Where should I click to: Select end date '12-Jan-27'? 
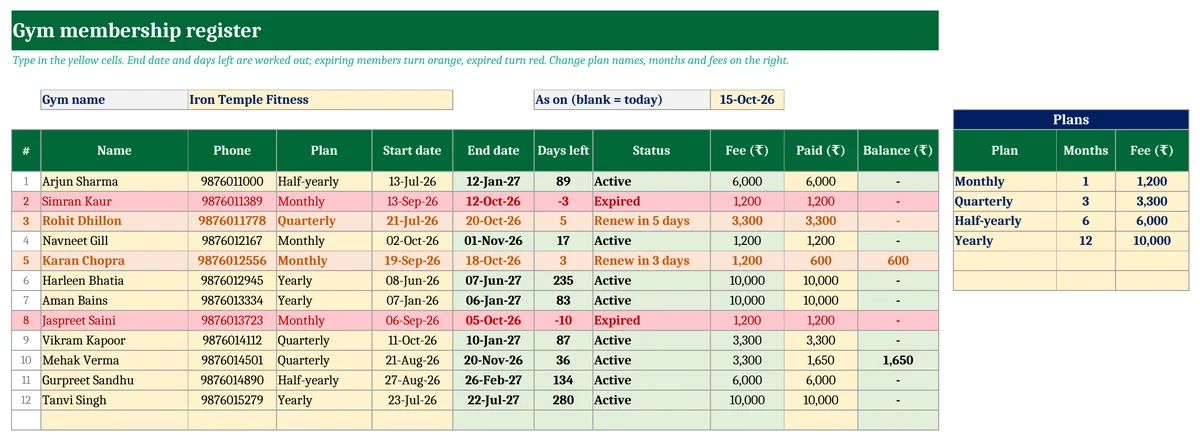pos(493,182)
